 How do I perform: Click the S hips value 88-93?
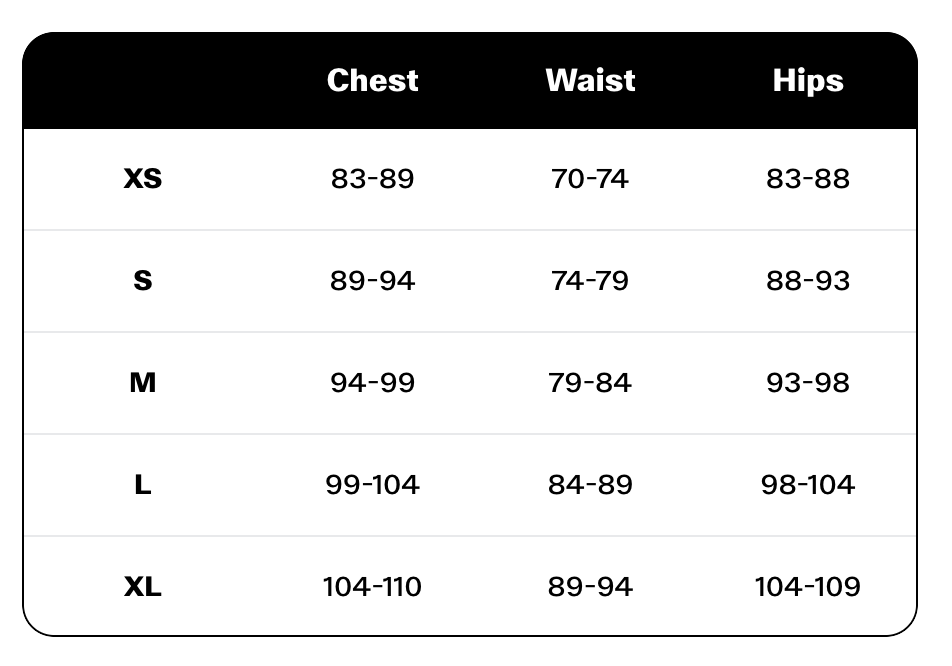pos(807,281)
